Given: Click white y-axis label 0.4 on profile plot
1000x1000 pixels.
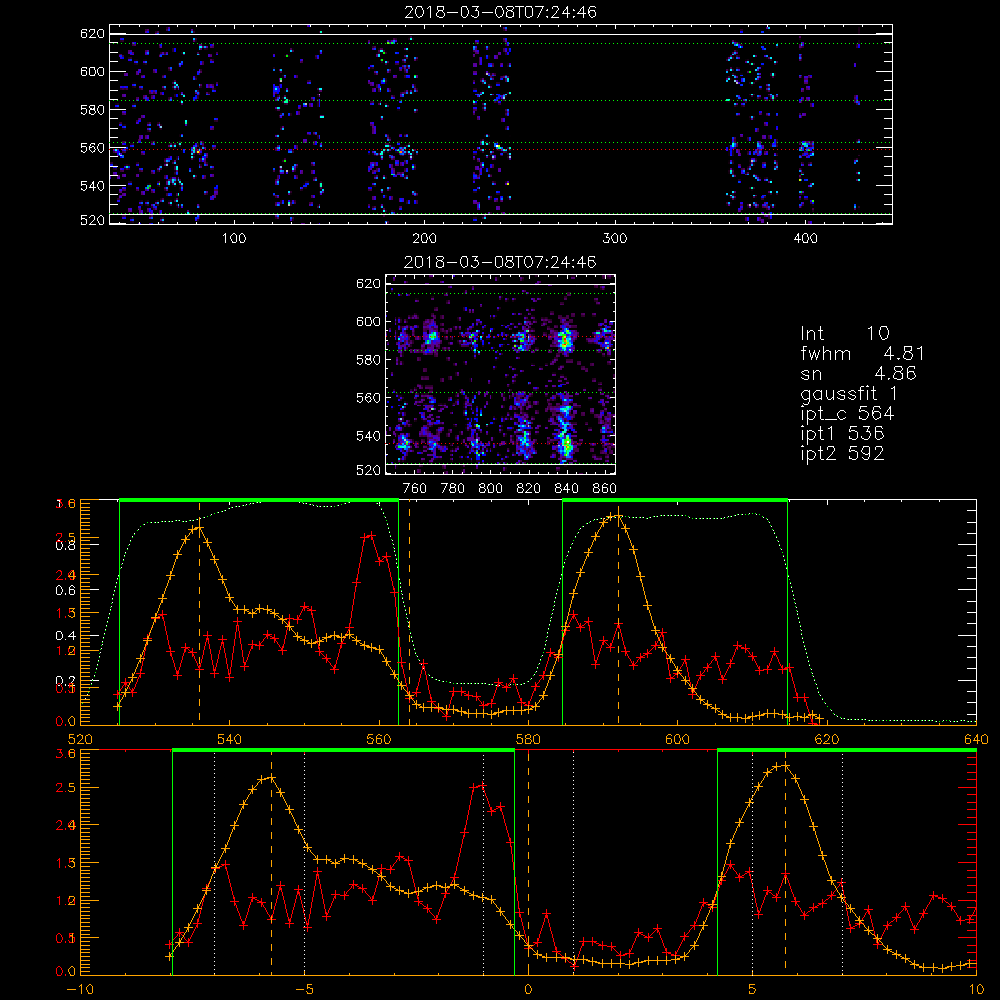Looking at the screenshot, I should [66, 636].
